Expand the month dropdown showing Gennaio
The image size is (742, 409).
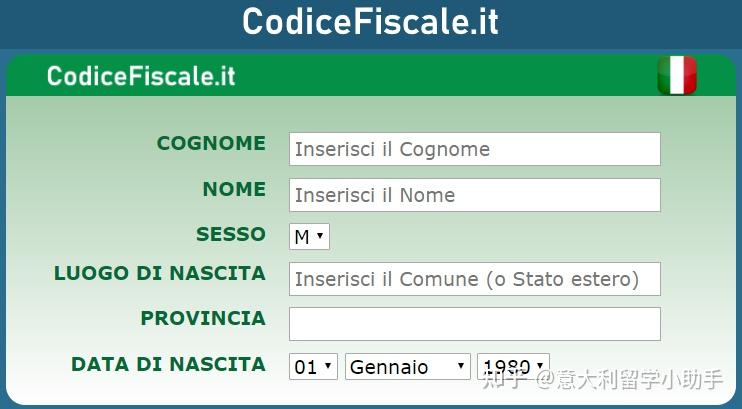[407, 367]
